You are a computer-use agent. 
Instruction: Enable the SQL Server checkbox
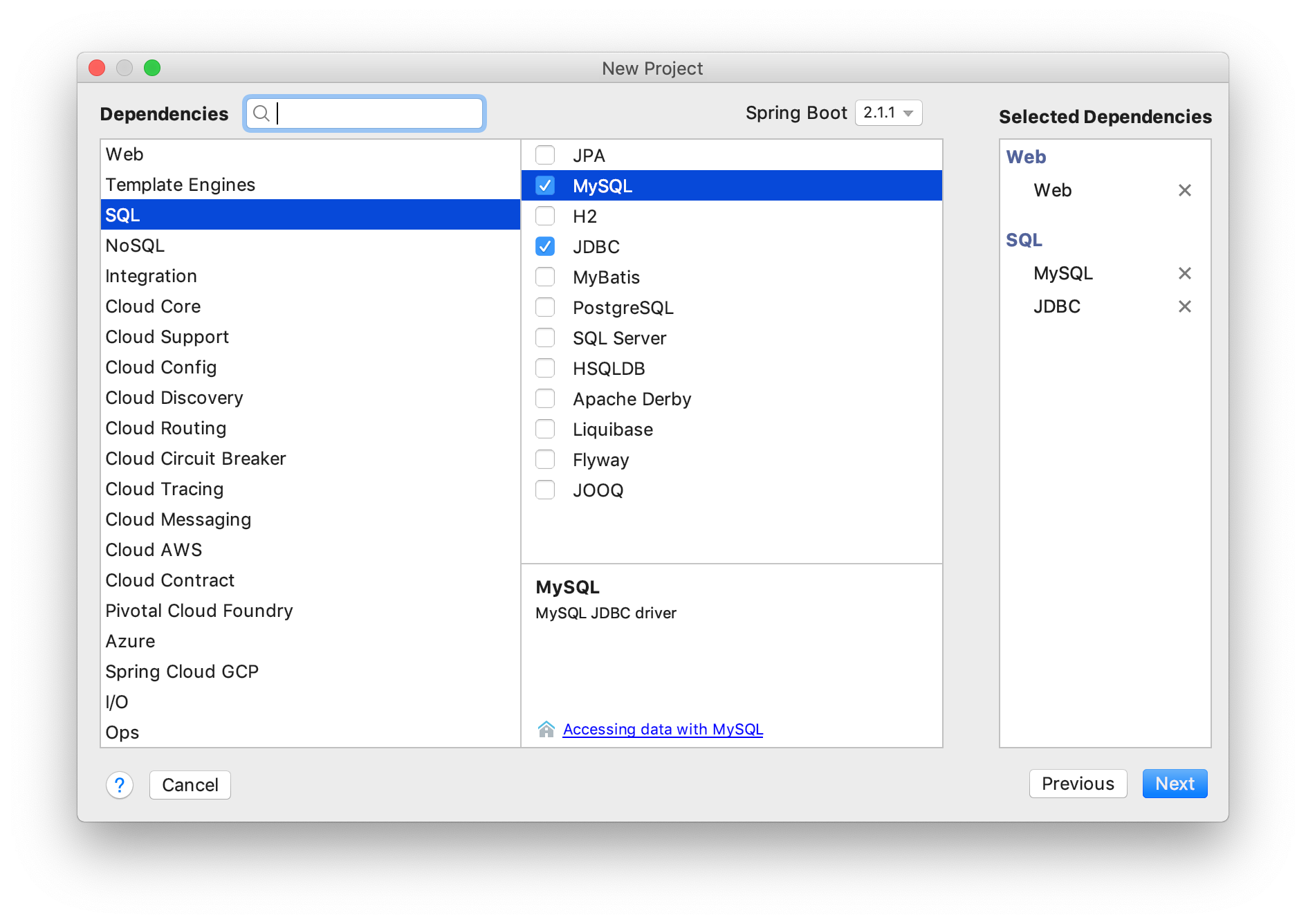coord(545,338)
